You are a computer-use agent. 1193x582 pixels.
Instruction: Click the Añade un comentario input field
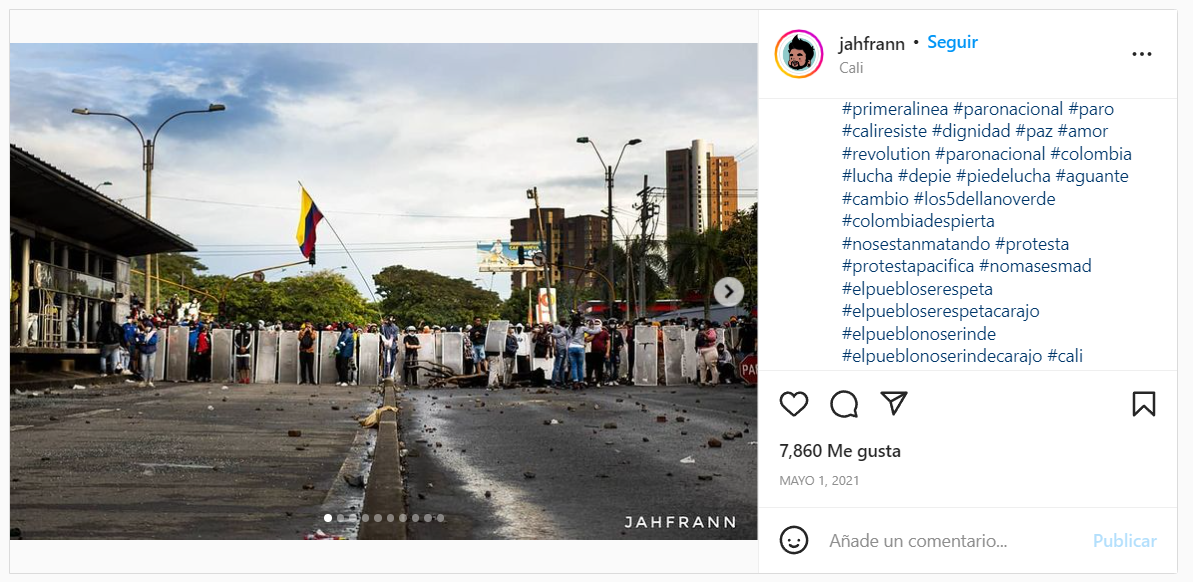point(918,541)
